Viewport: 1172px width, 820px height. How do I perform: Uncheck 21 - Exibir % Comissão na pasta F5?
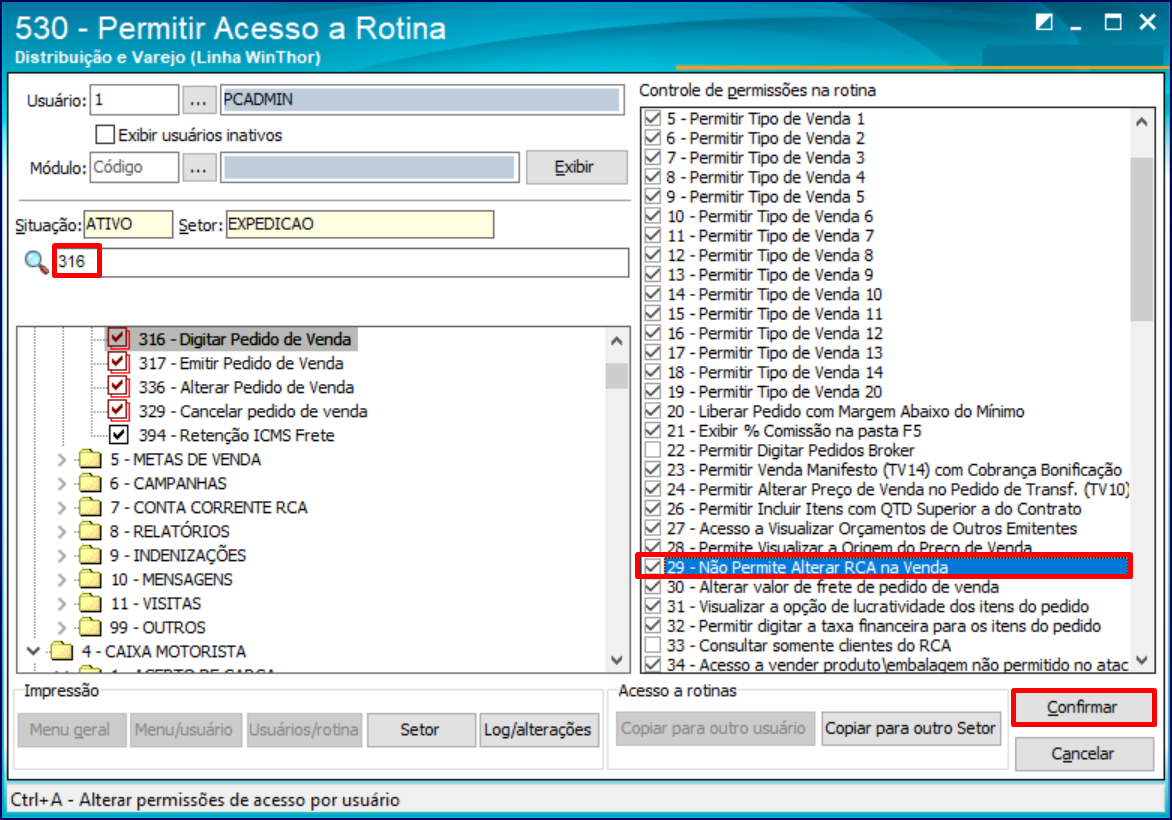pos(653,431)
